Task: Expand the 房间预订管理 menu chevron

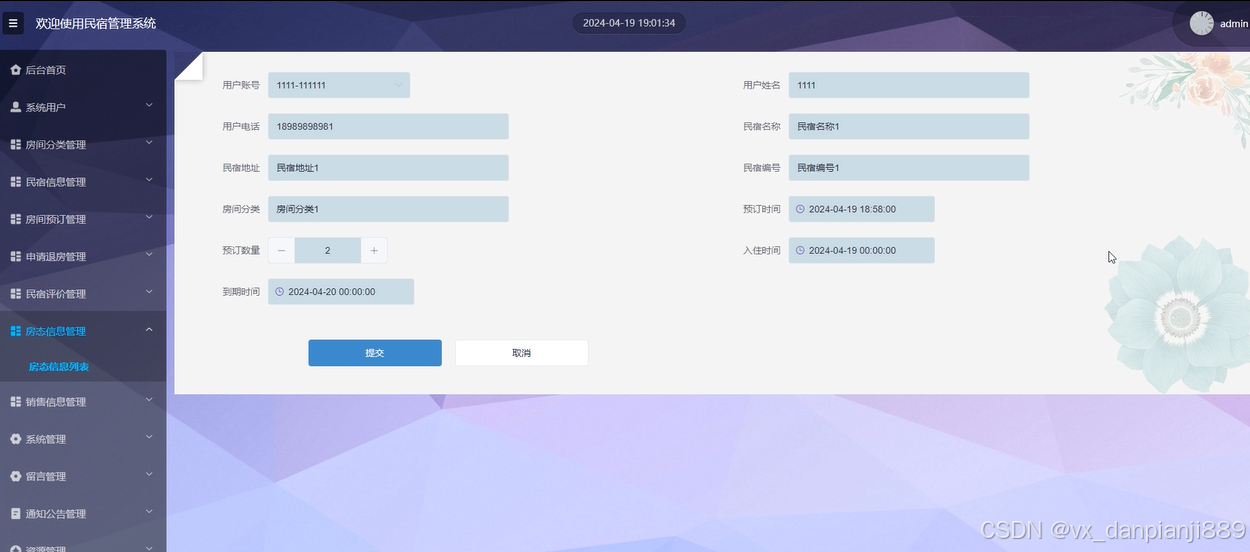Action: (149, 217)
